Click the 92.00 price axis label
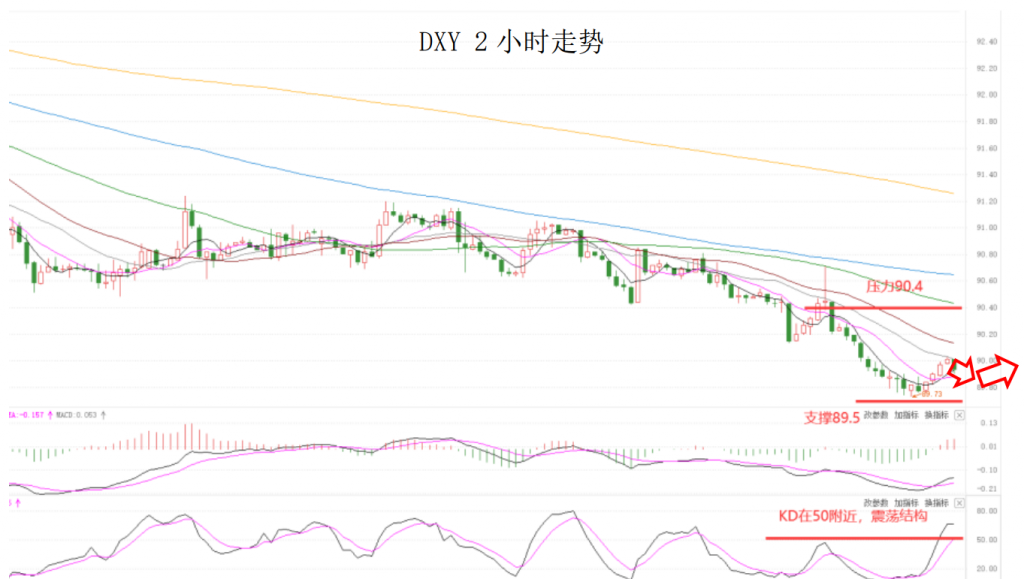Viewport: 1024px width, 579px height. [987, 95]
